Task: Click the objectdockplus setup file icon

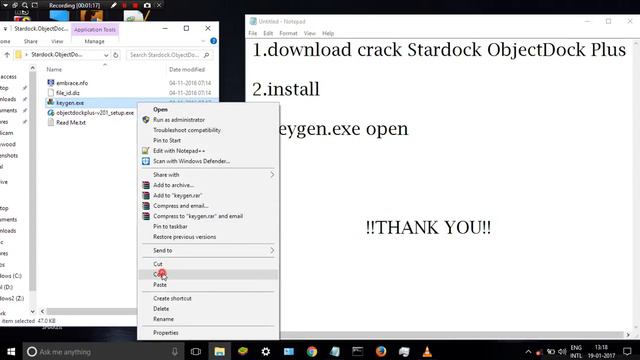Action: point(51,113)
